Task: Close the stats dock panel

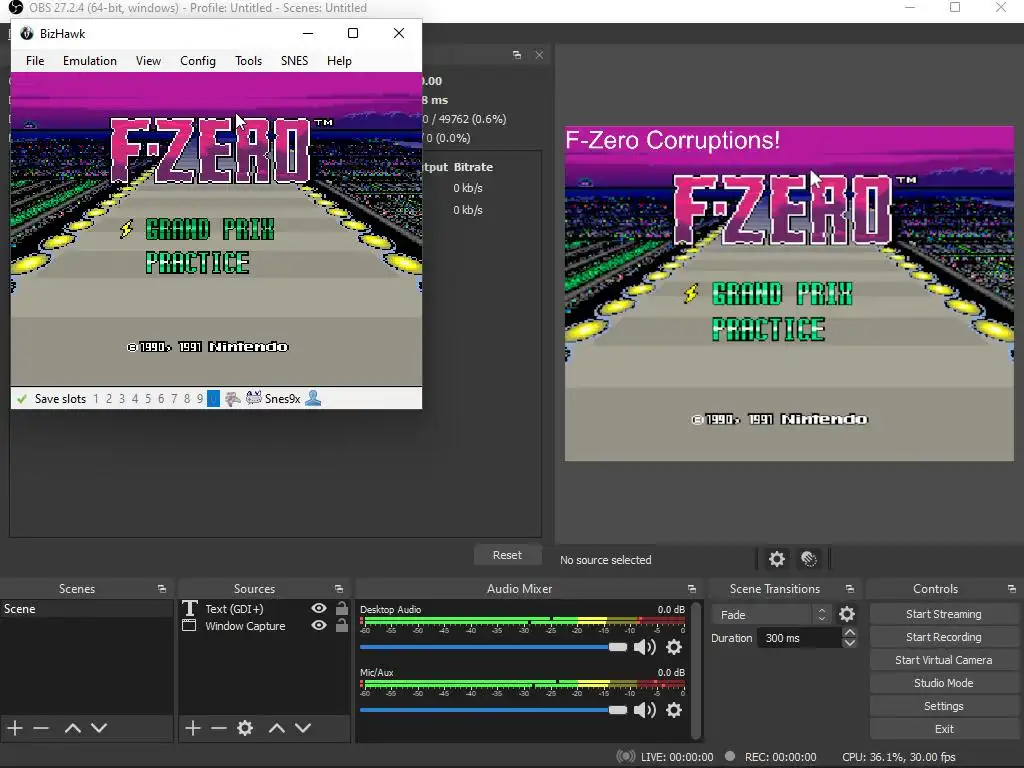Action: [x=539, y=55]
